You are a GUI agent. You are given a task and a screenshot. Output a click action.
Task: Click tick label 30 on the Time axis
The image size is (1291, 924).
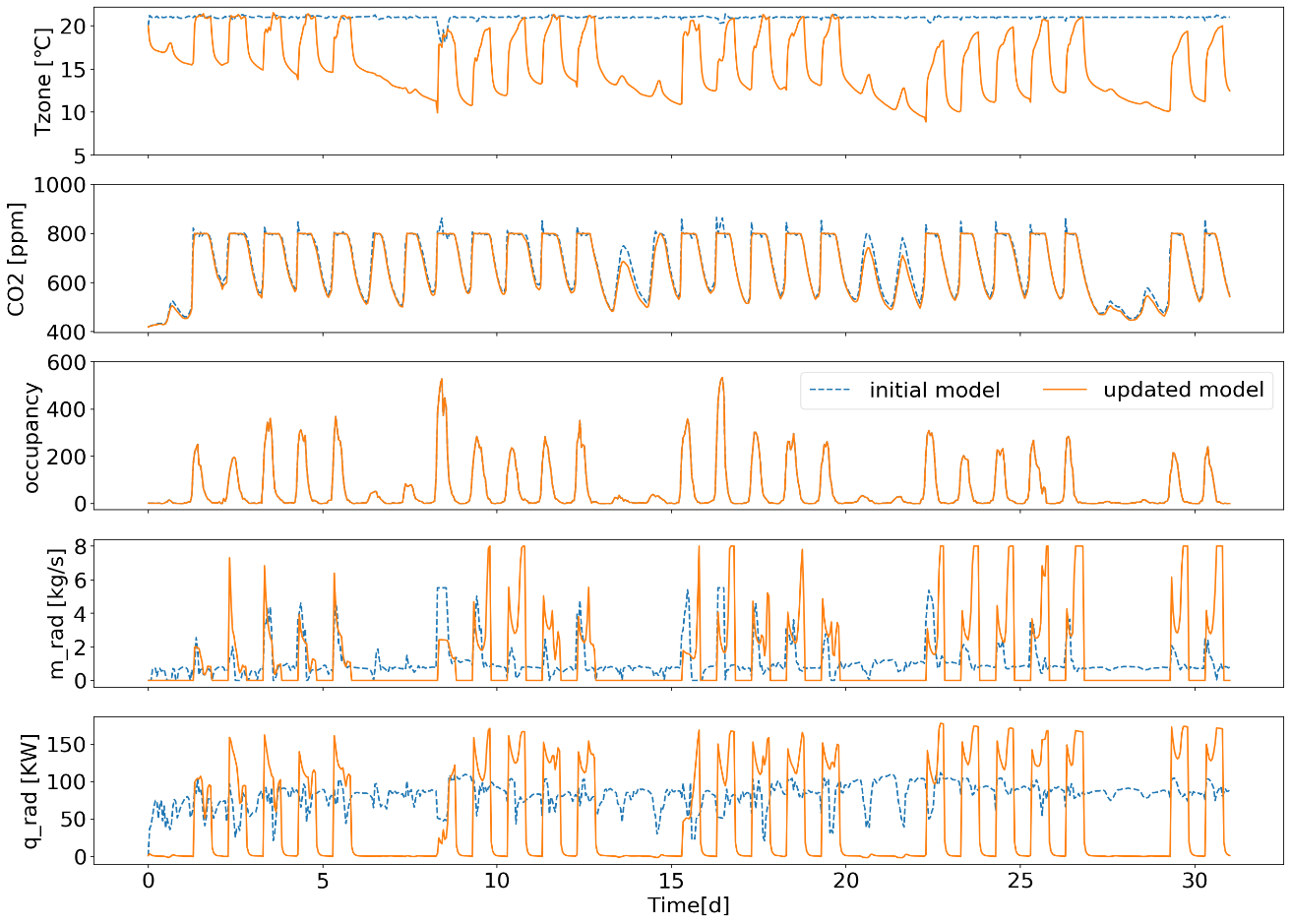(1195, 881)
